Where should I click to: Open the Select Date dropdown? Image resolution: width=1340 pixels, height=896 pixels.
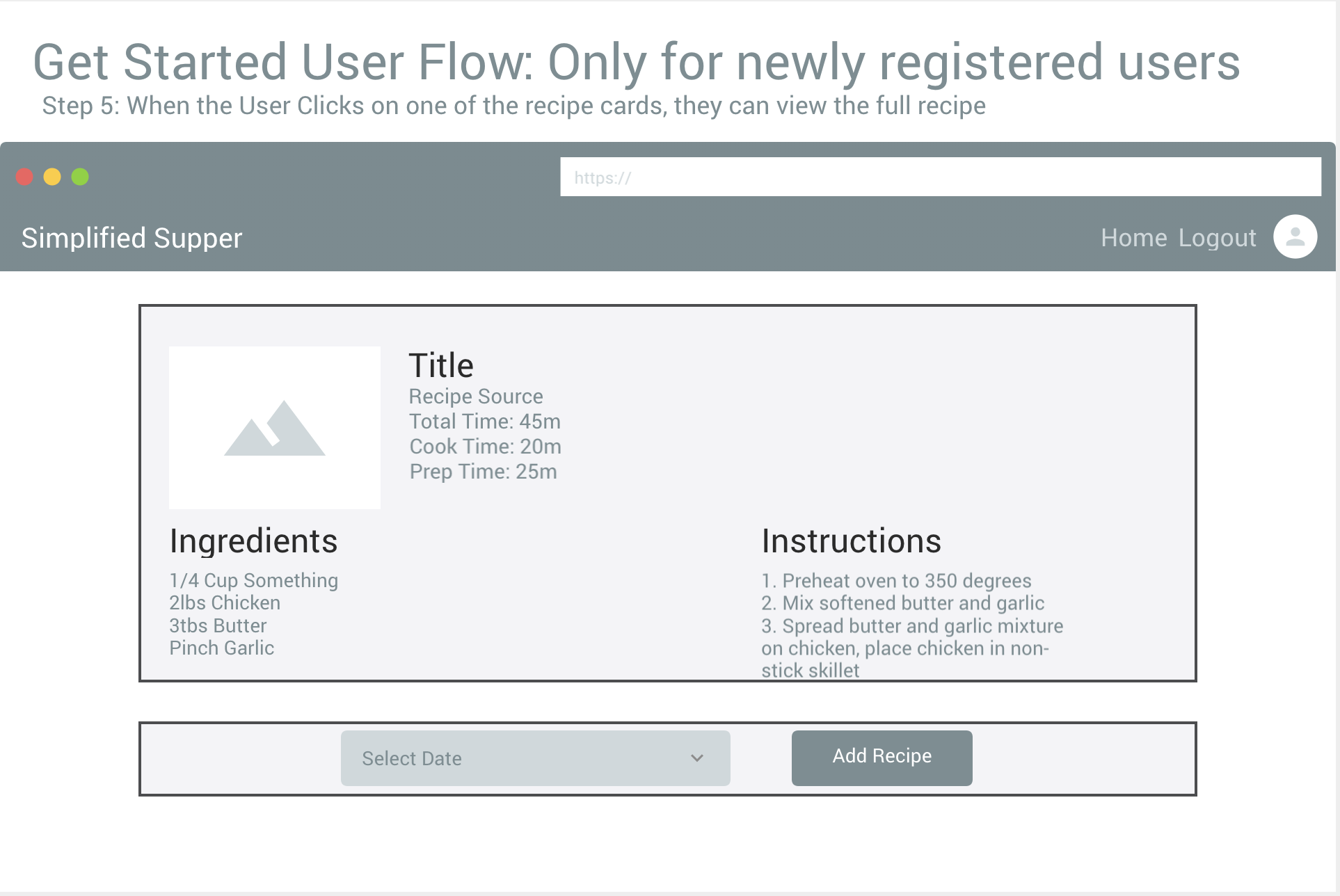pos(534,758)
